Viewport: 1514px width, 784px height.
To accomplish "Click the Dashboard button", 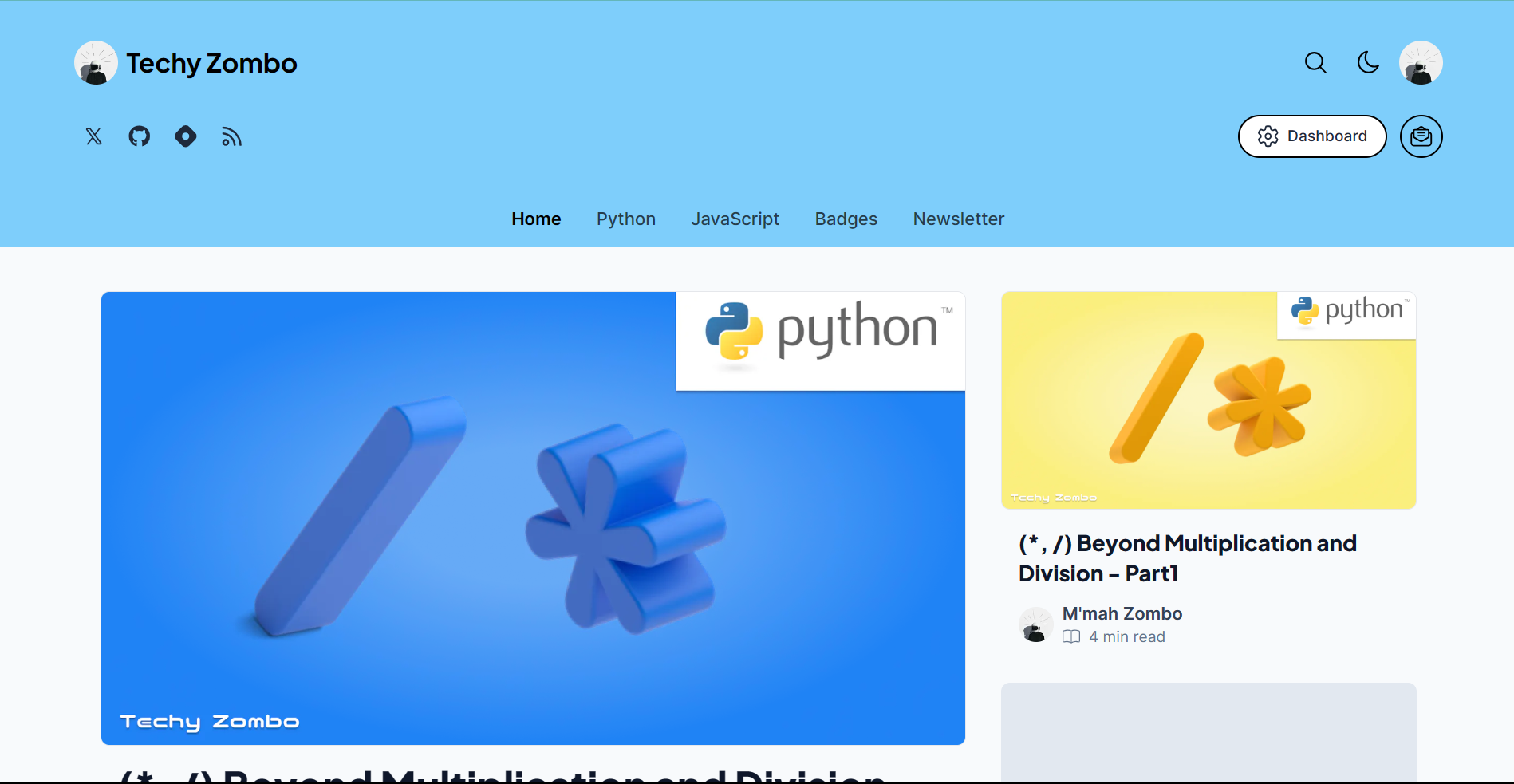I will click(x=1311, y=136).
